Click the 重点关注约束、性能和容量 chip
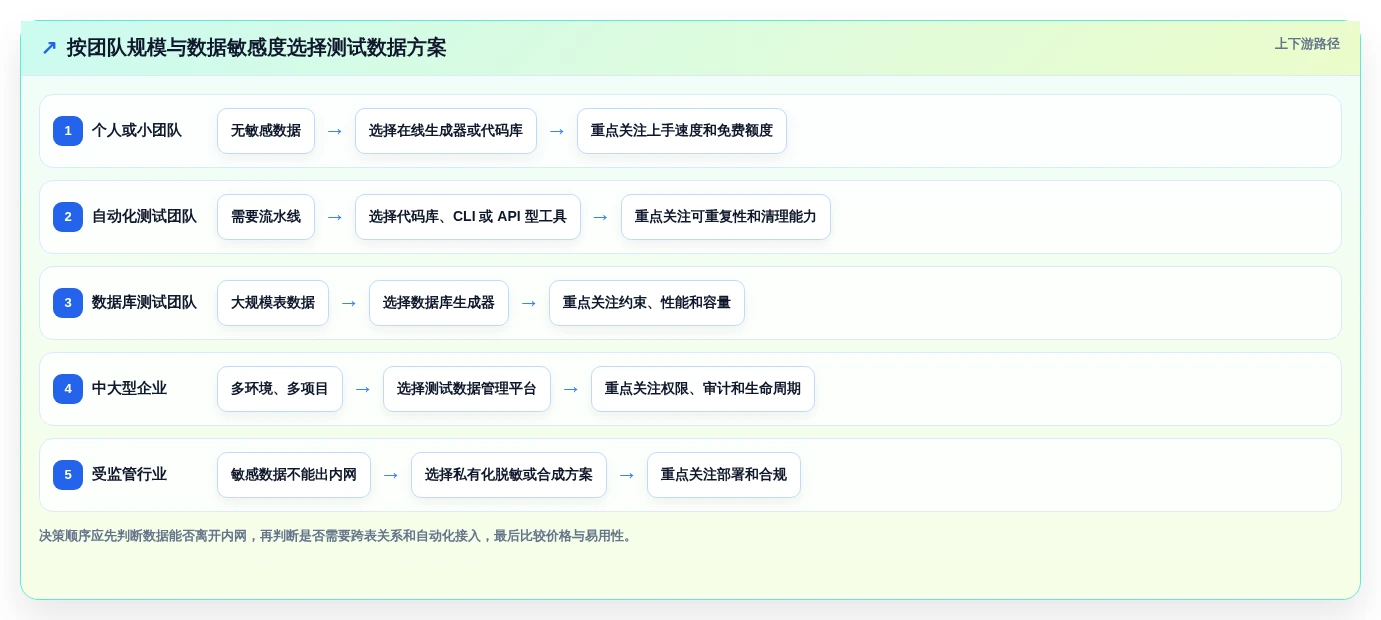The image size is (1381, 620). tap(647, 303)
